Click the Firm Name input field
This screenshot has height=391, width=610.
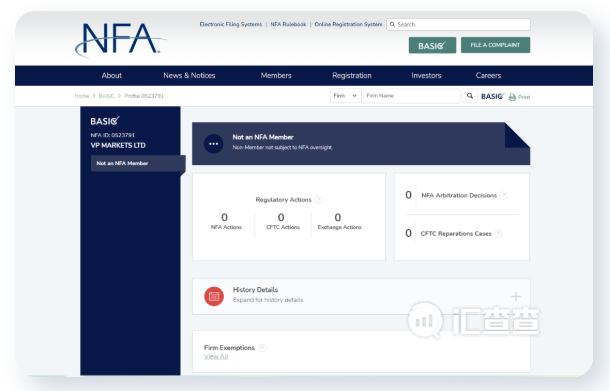tap(411, 96)
